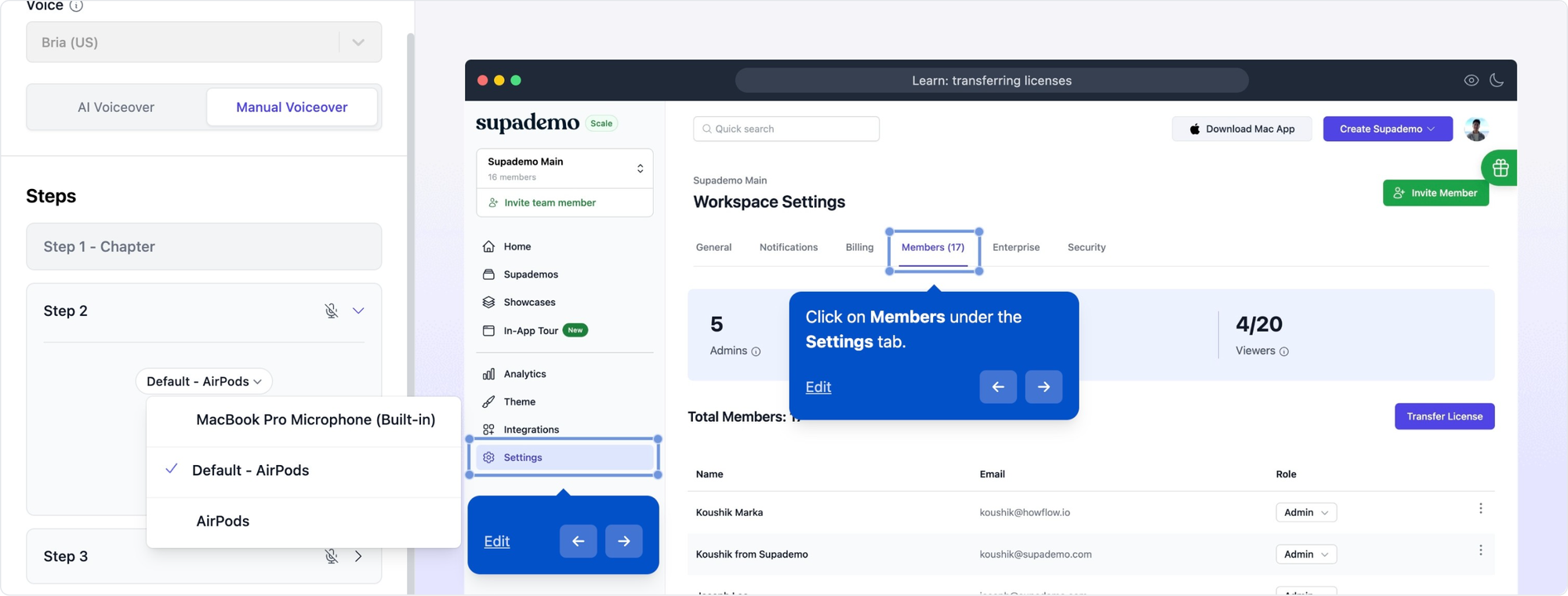Click the eye preview icon in title bar
The image size is (1568, 596).
[x=1472, y=80]
